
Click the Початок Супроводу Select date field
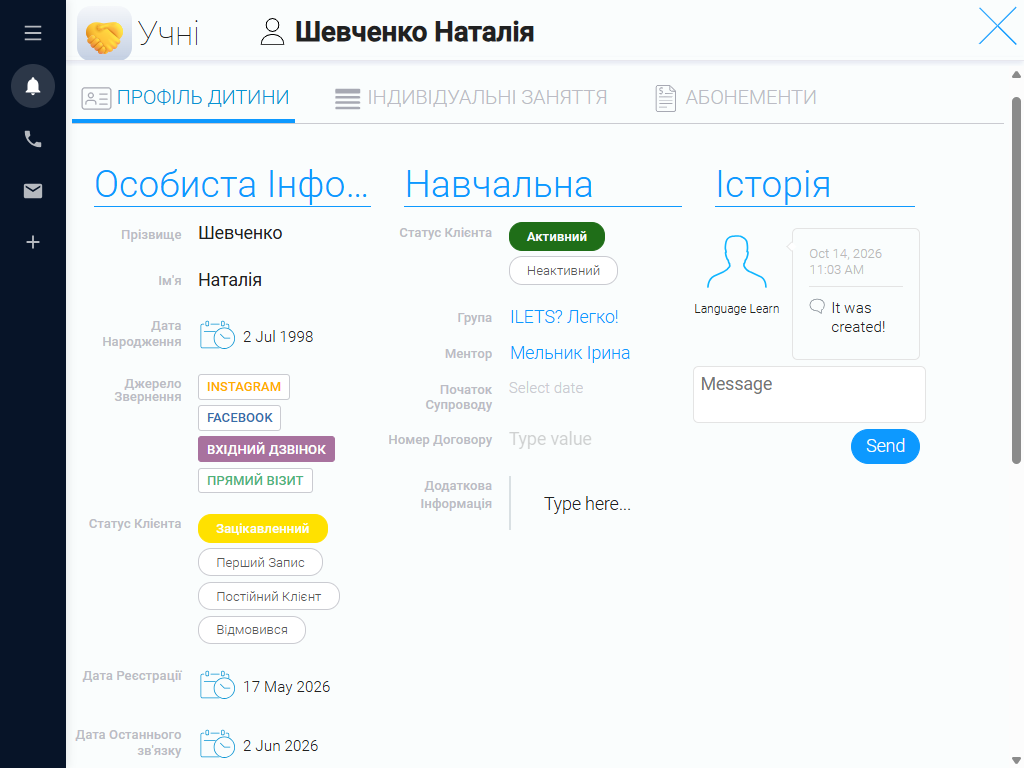coord(546,388)
